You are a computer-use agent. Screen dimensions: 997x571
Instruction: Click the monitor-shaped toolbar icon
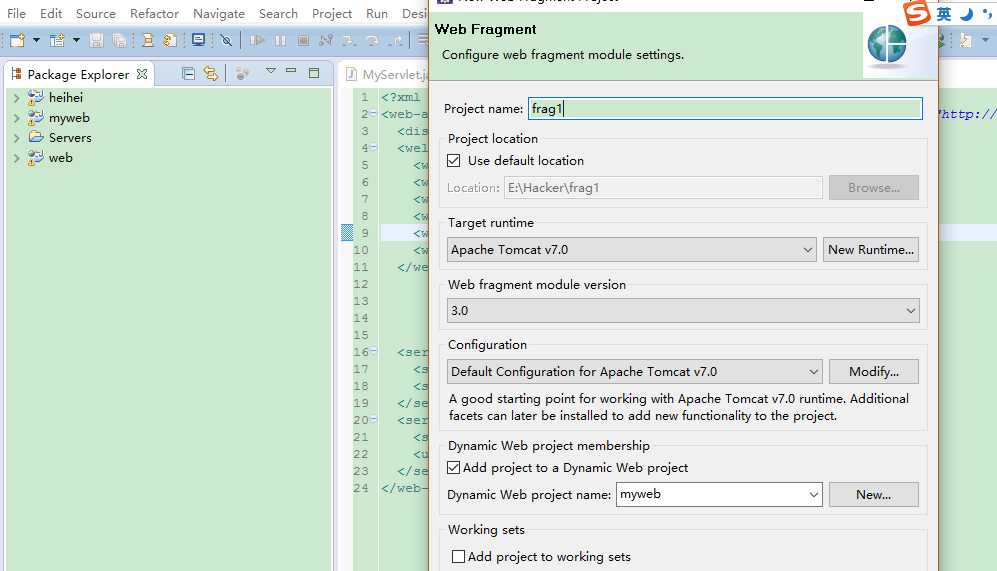tap(198, 40)
